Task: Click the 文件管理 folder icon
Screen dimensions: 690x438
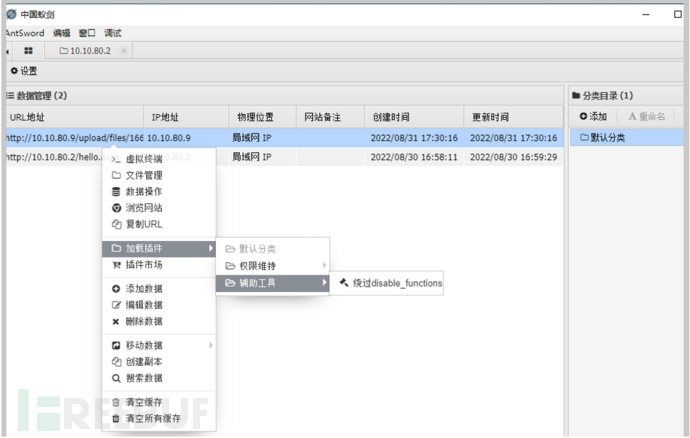Action: pyautogui.click(x=116, y=175)
